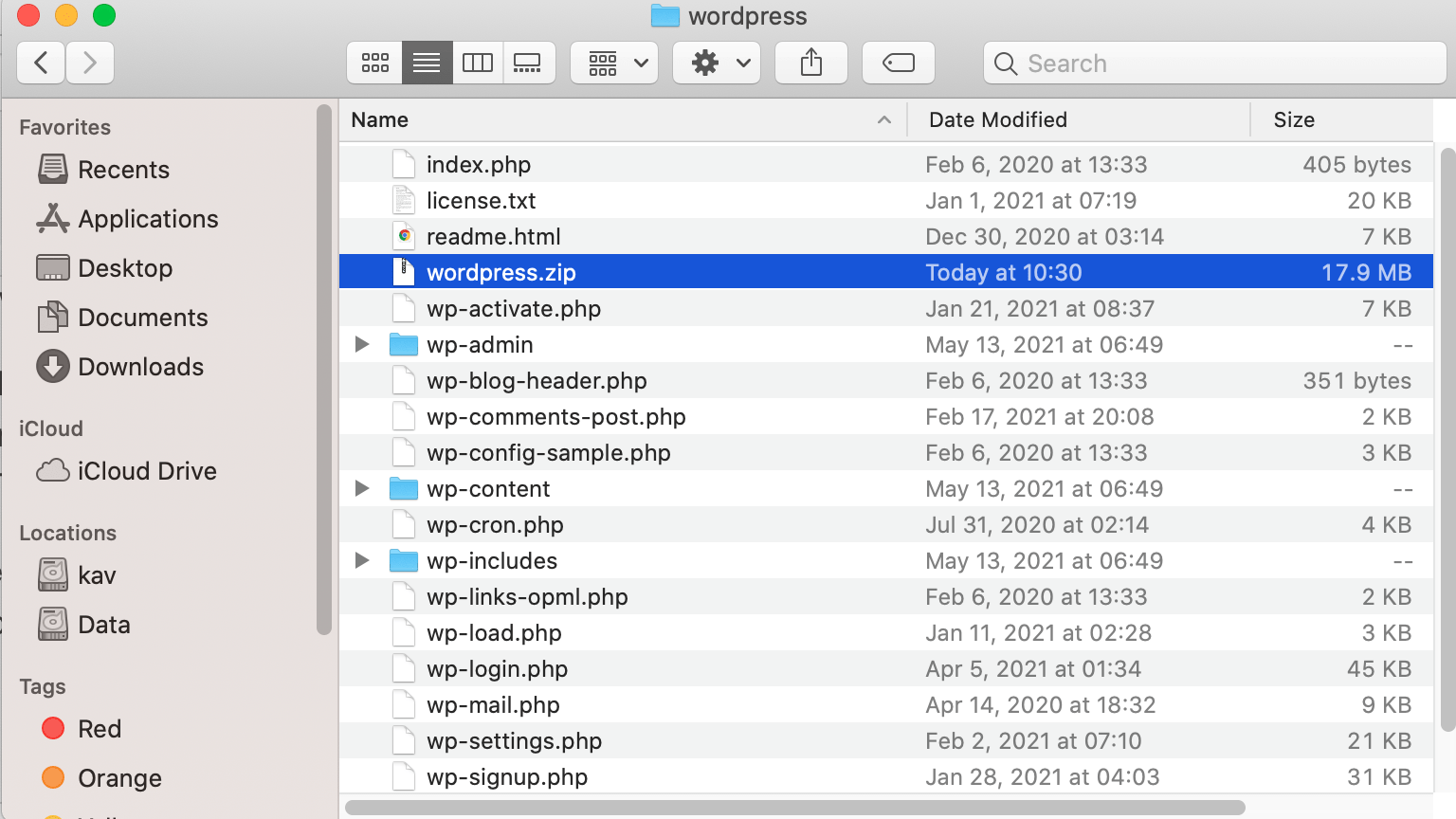
Task: Switch to column view
Action: [x=478, y=64]
